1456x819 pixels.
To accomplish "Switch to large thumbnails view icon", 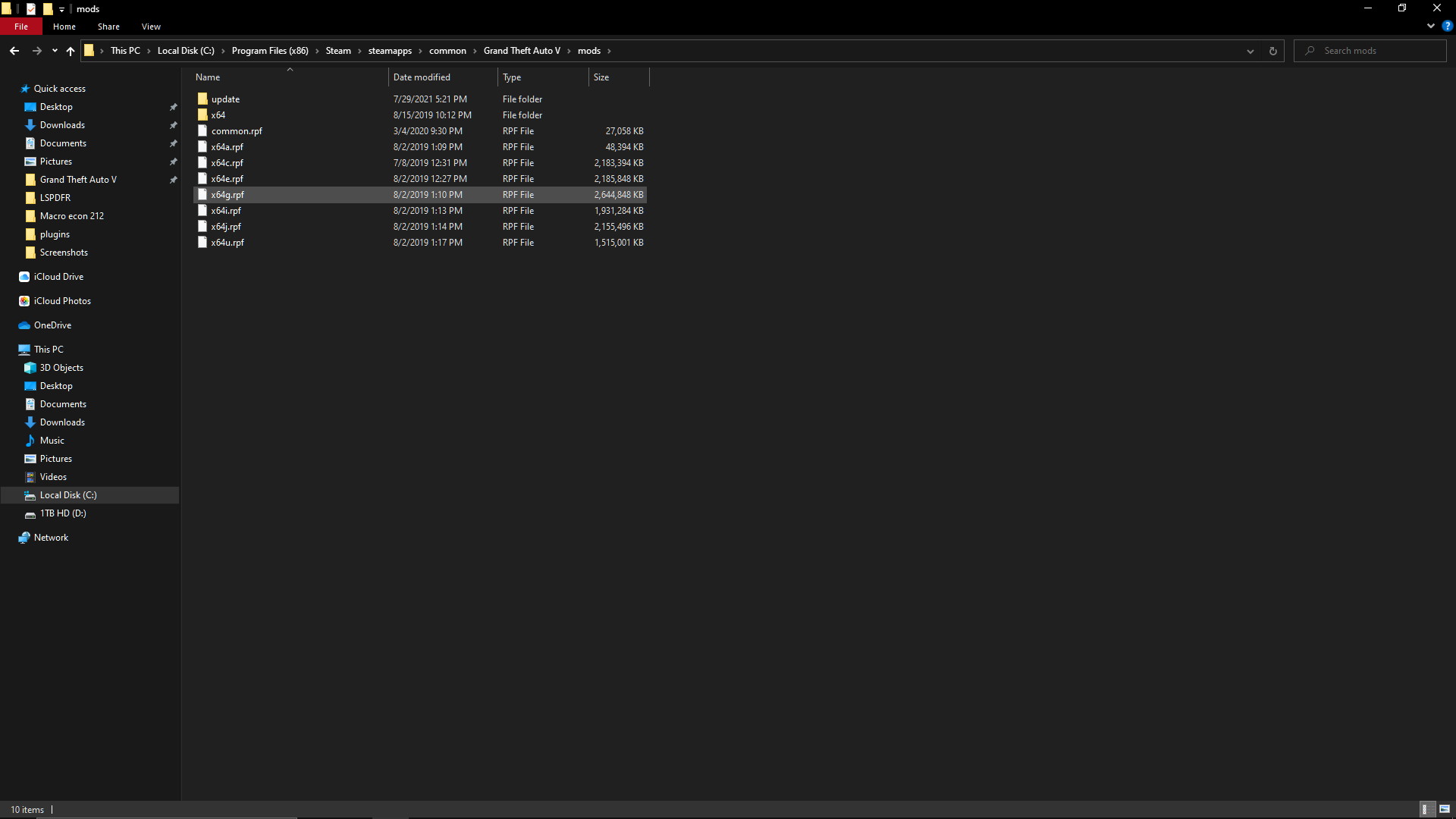I will (1445, 809).
